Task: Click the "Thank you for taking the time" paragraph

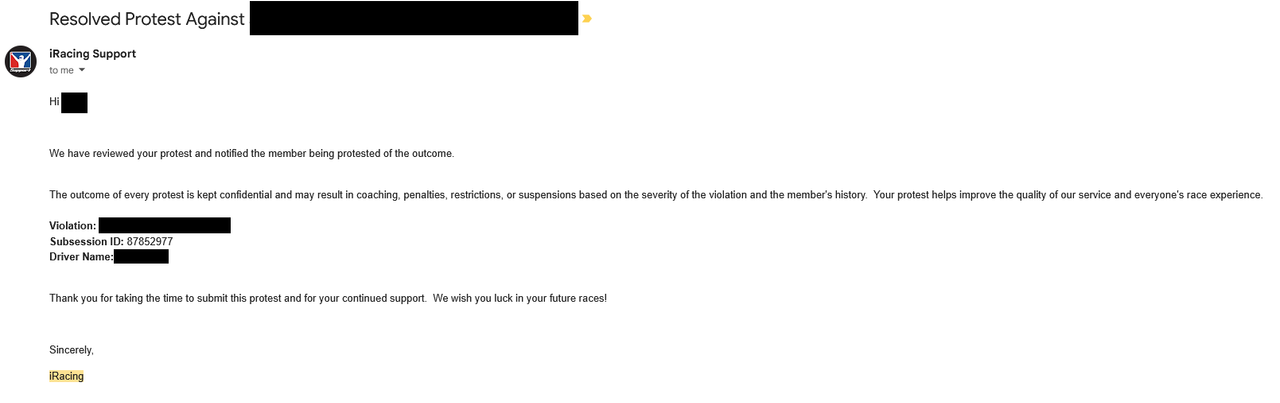Action: [328, 298]
